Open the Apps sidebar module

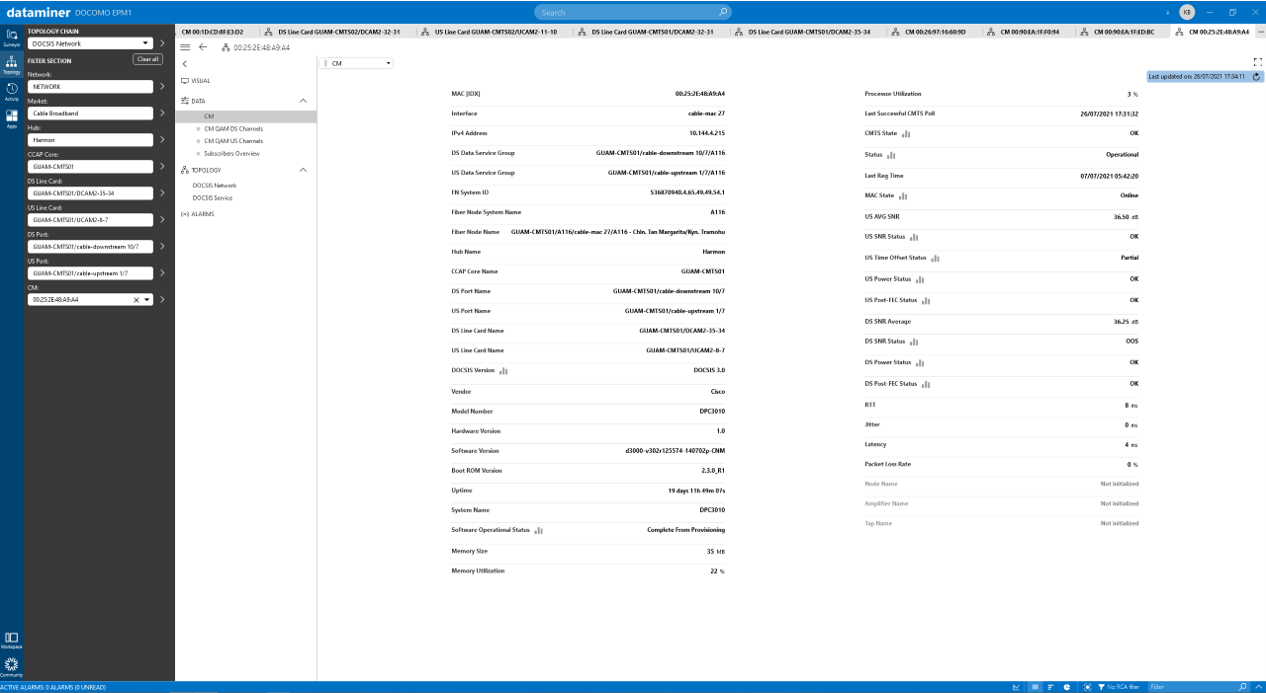tap(12, 118)
